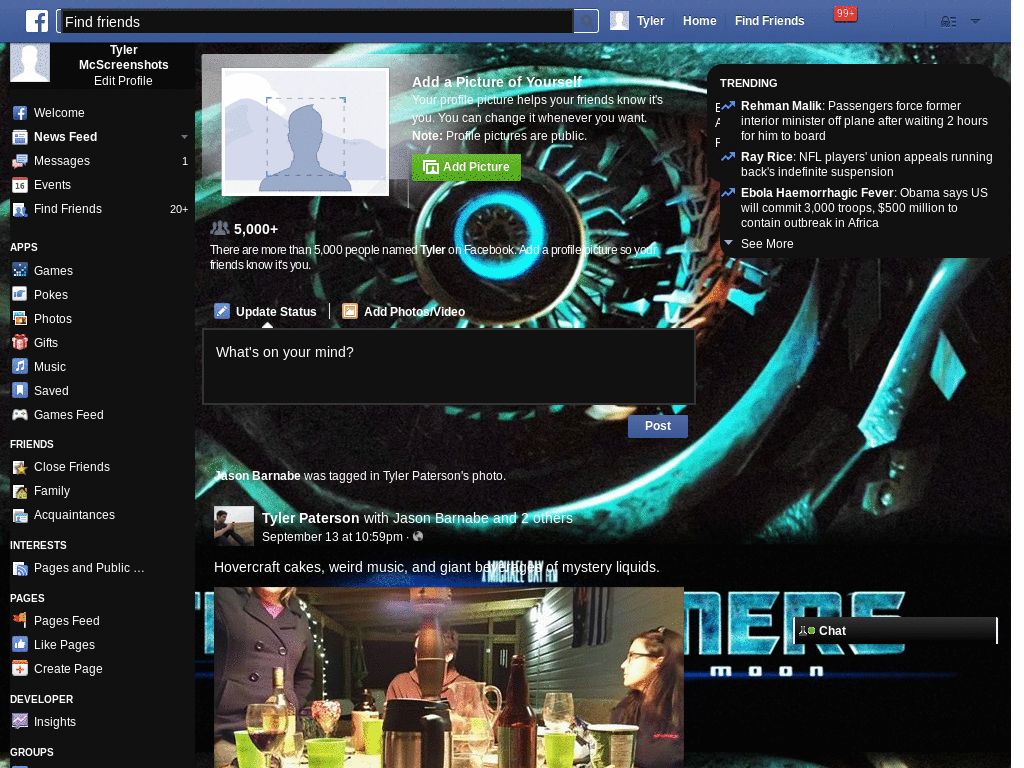The image size is (1024, 768).
Task: Click the green Add Picture button
Action: tap(466, 167)
